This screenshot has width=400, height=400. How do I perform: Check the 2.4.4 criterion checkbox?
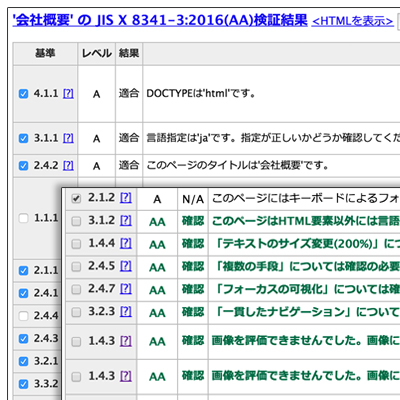point(23,316)
